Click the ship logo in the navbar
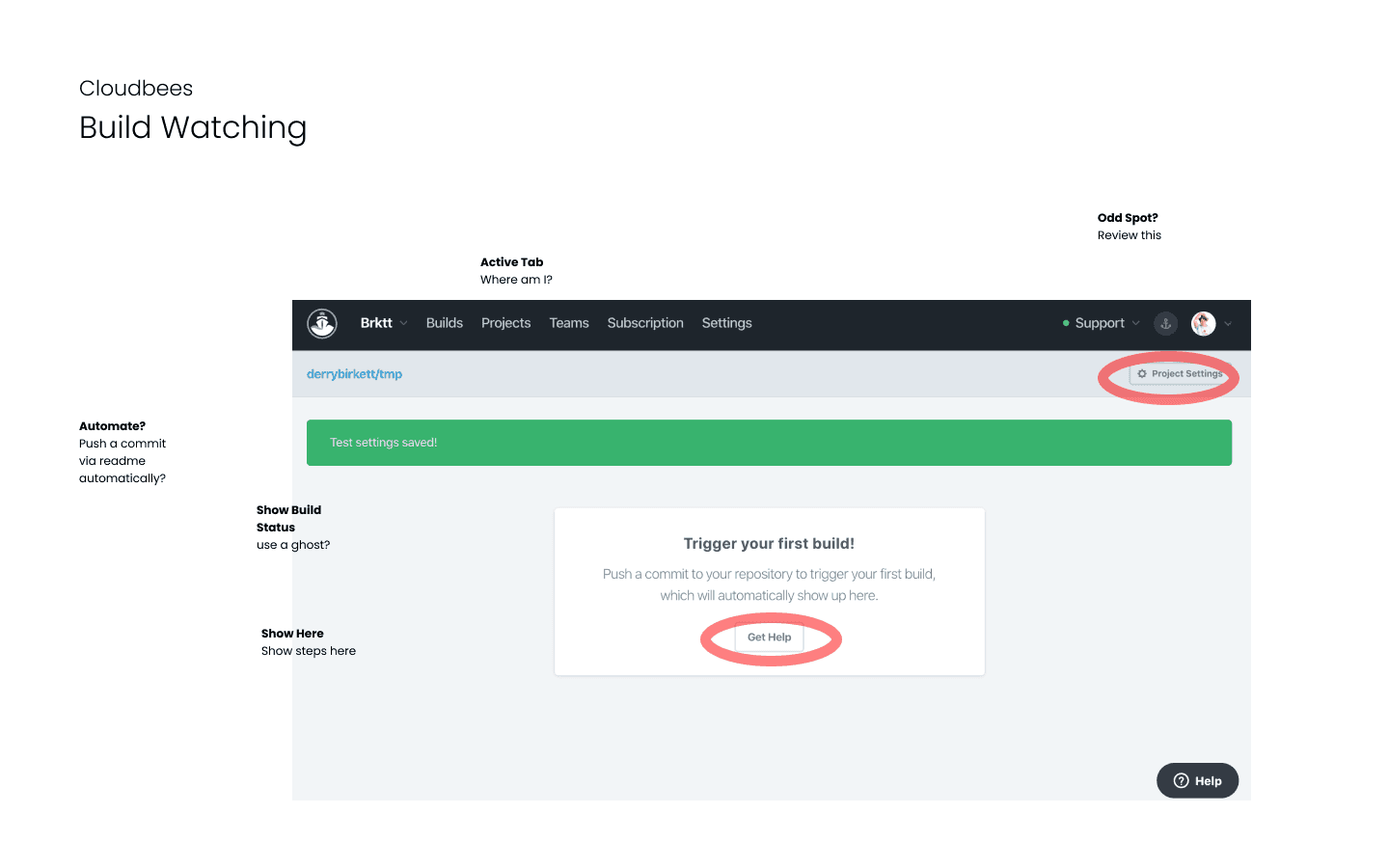 [322, 323]
